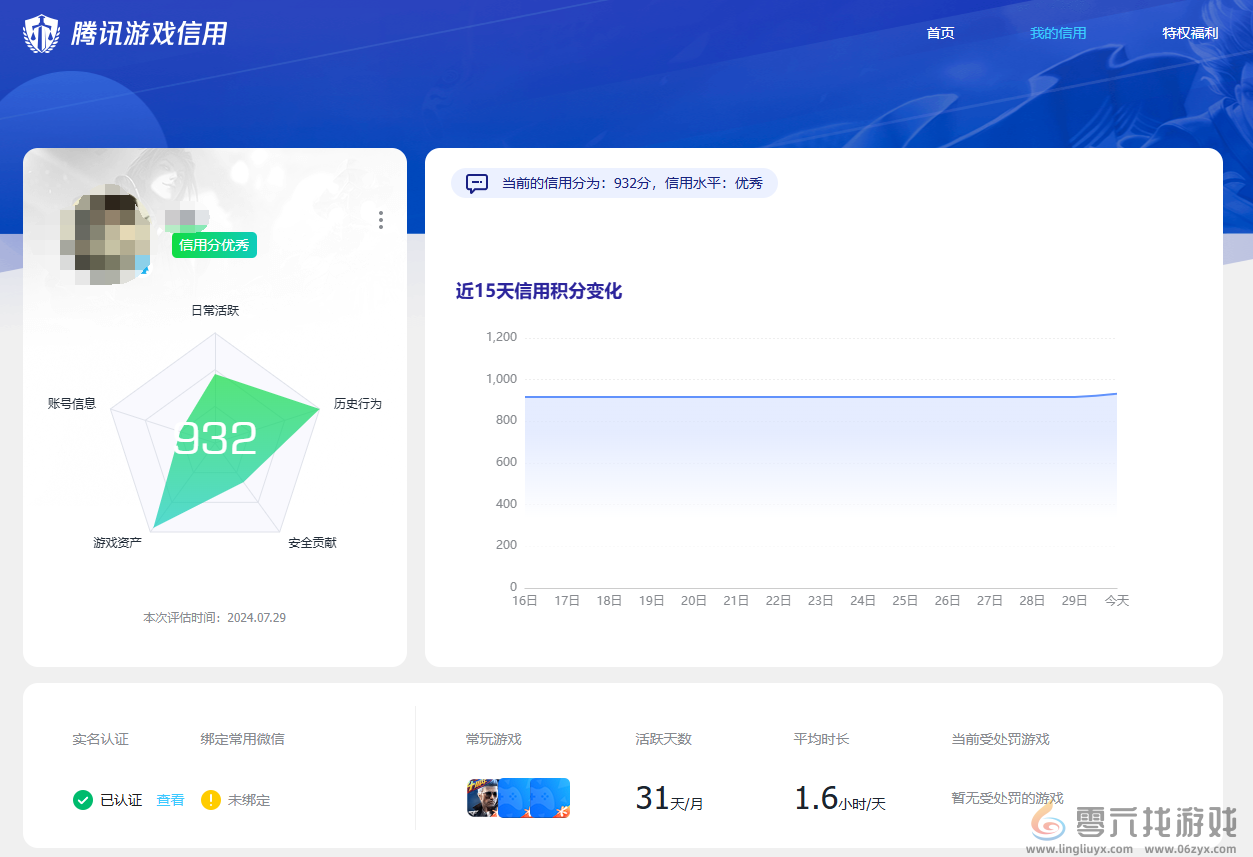Click the 零六游戏 watermark logo
The width and height of the screenshot is (1253, 857).
tap(1051, 823)
